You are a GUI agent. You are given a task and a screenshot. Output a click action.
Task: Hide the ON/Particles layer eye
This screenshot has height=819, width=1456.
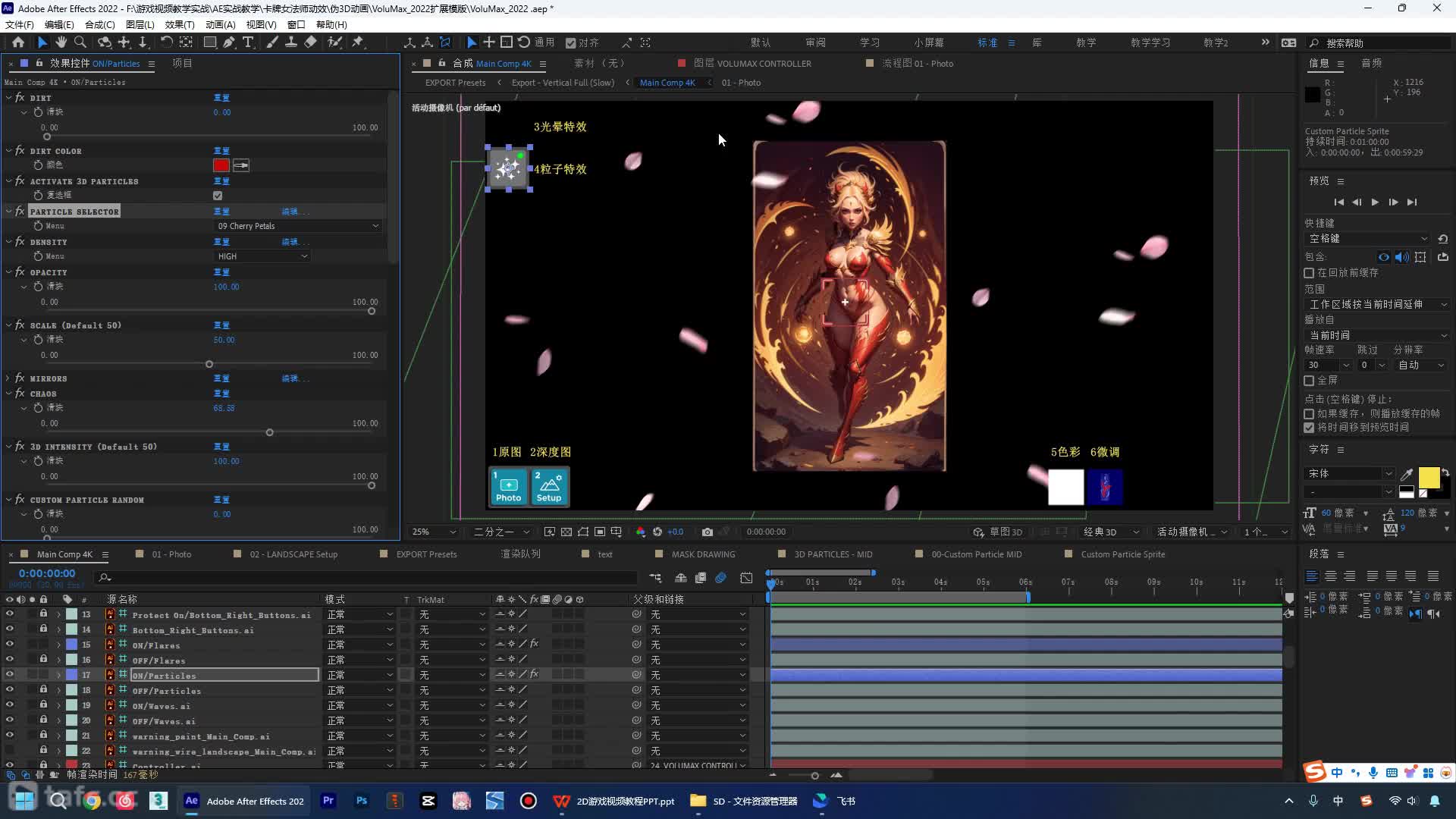(x=10, y=675)
